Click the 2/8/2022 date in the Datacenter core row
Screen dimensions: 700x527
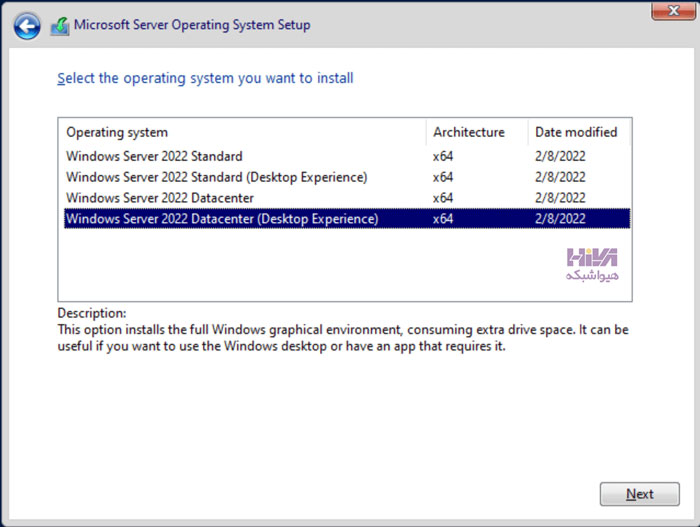[x=560, y=198]
